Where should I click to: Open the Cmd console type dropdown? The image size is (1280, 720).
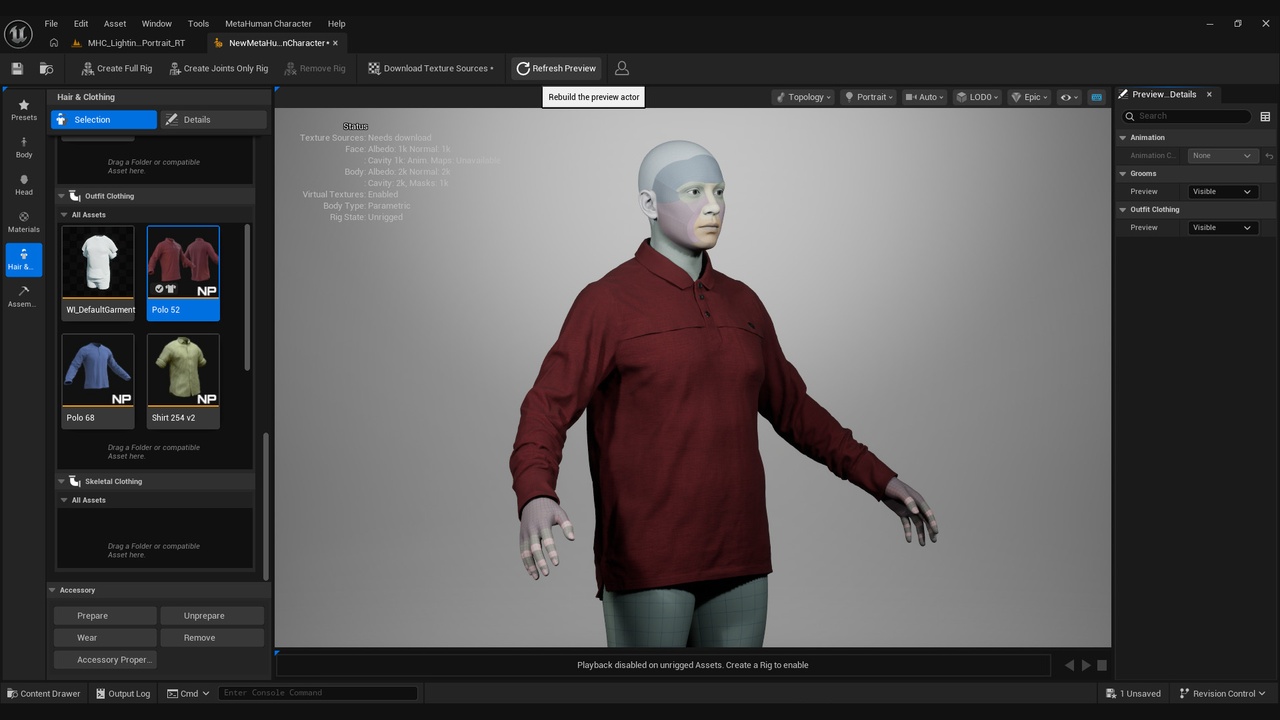coord(188,693)
